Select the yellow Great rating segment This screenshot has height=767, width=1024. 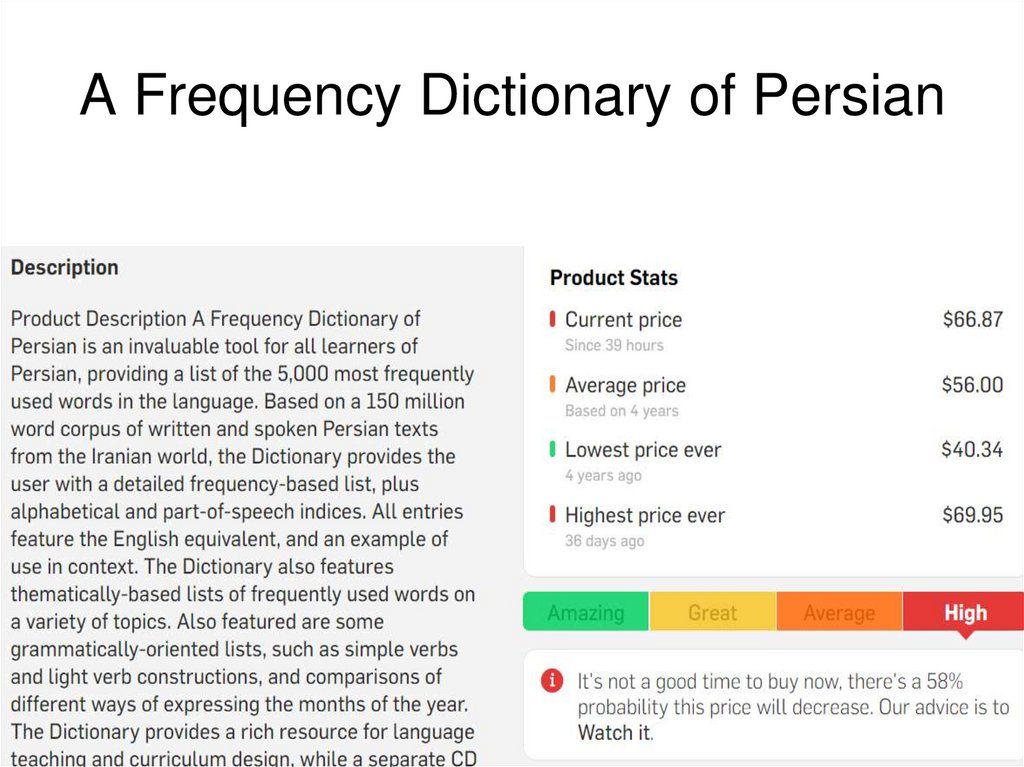(x=712, y=612)
